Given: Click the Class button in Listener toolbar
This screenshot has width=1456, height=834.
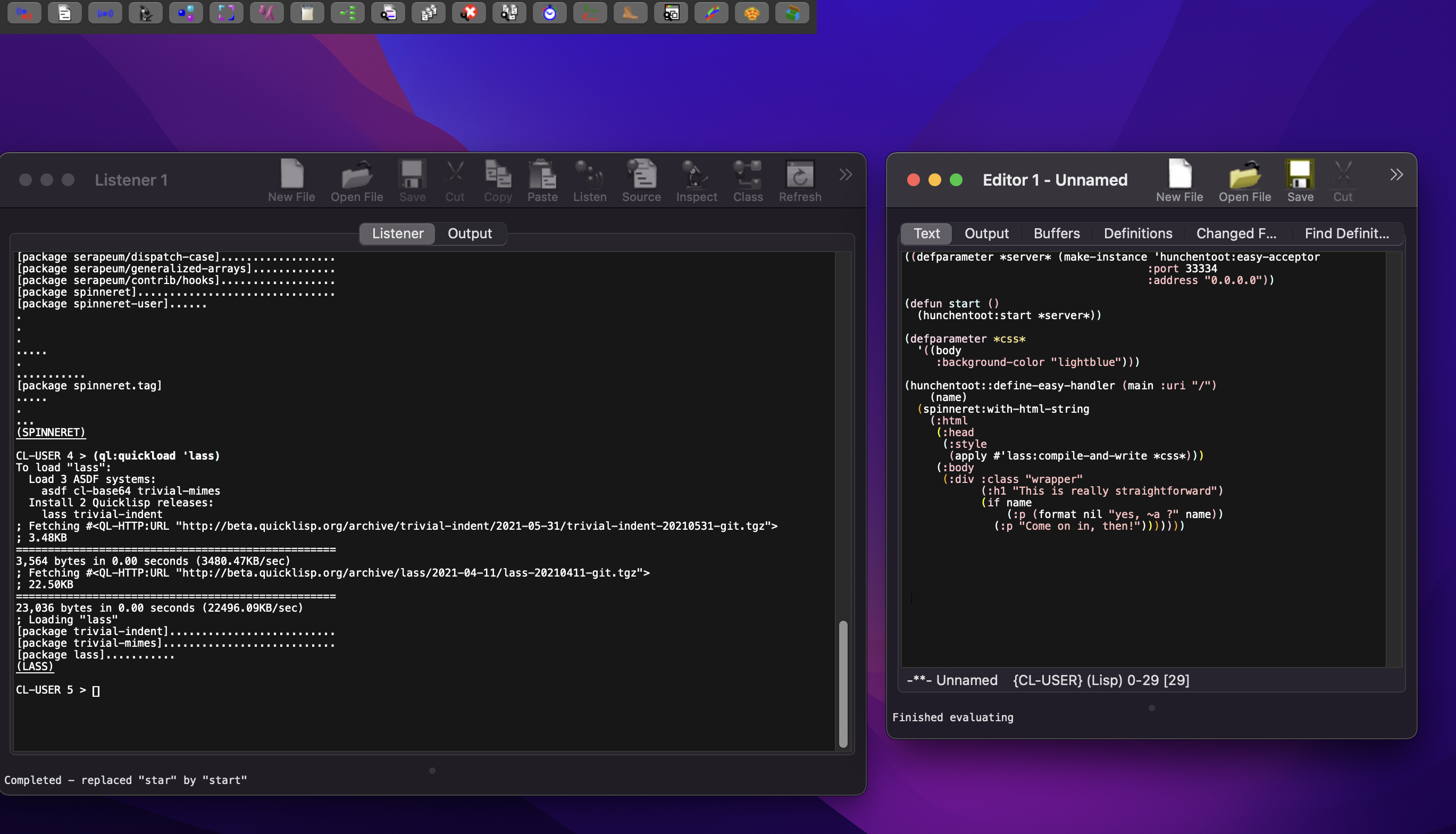Looking at the screenshot, I should coord(747,181).
